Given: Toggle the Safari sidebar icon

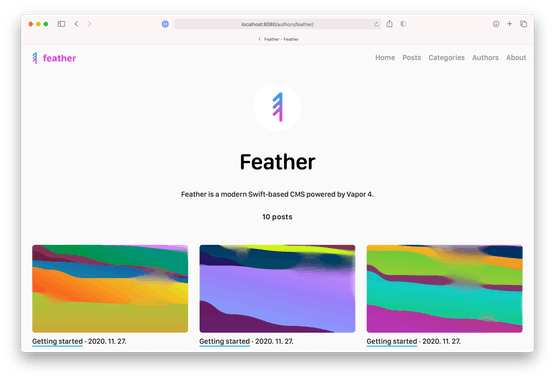Looking at the screenshot, I should pyautogui.click(x=61, y=24).
